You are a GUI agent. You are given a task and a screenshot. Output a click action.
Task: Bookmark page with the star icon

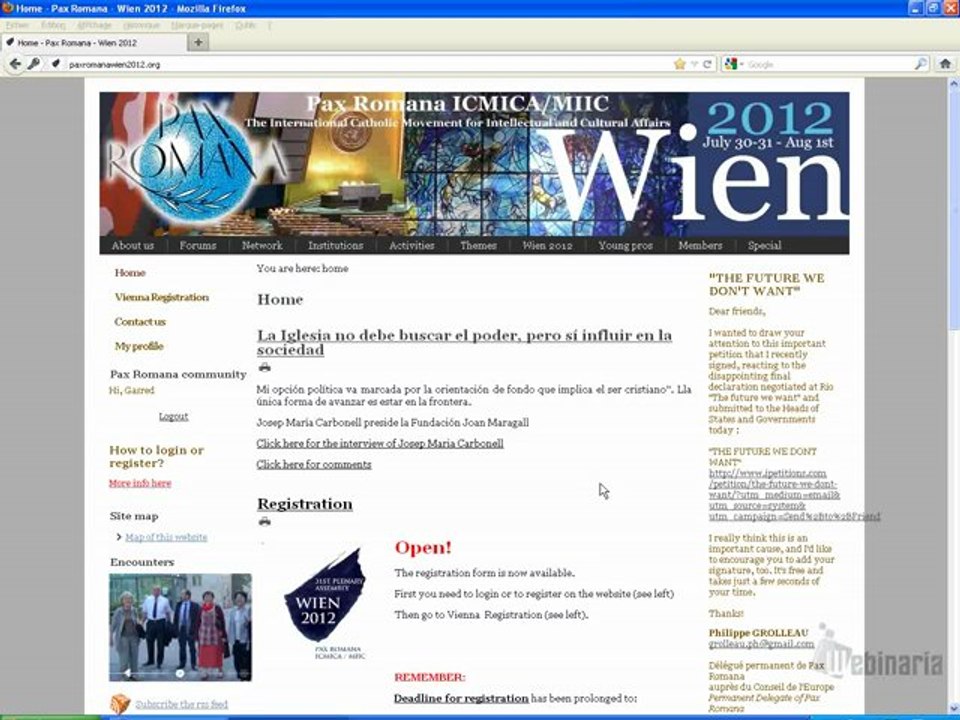680,64
